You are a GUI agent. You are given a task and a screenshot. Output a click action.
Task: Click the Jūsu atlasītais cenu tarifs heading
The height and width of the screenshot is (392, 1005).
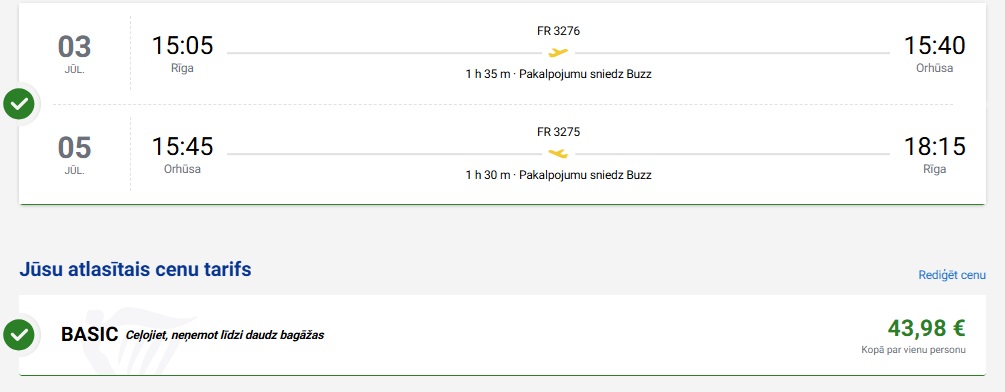tap(135, 270)
